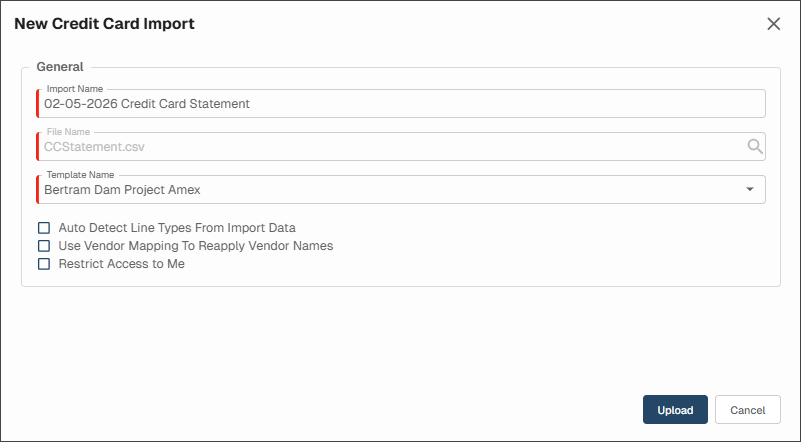Tick the Use Vendor Mapping checkbox
Image resolution: width=801 pixels, height=442 pixels.
click(44, 246)
